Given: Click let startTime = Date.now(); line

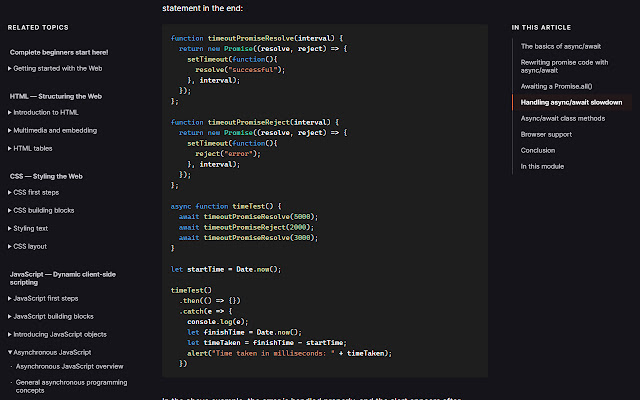Looking at the screenshot, I should [x=226, y=269].
